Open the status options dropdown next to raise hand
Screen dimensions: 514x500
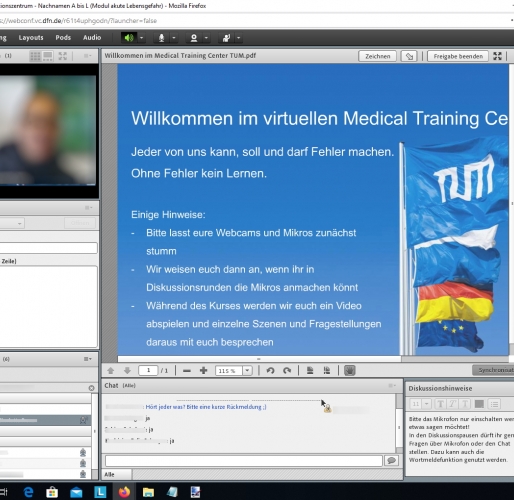(238, 38)
